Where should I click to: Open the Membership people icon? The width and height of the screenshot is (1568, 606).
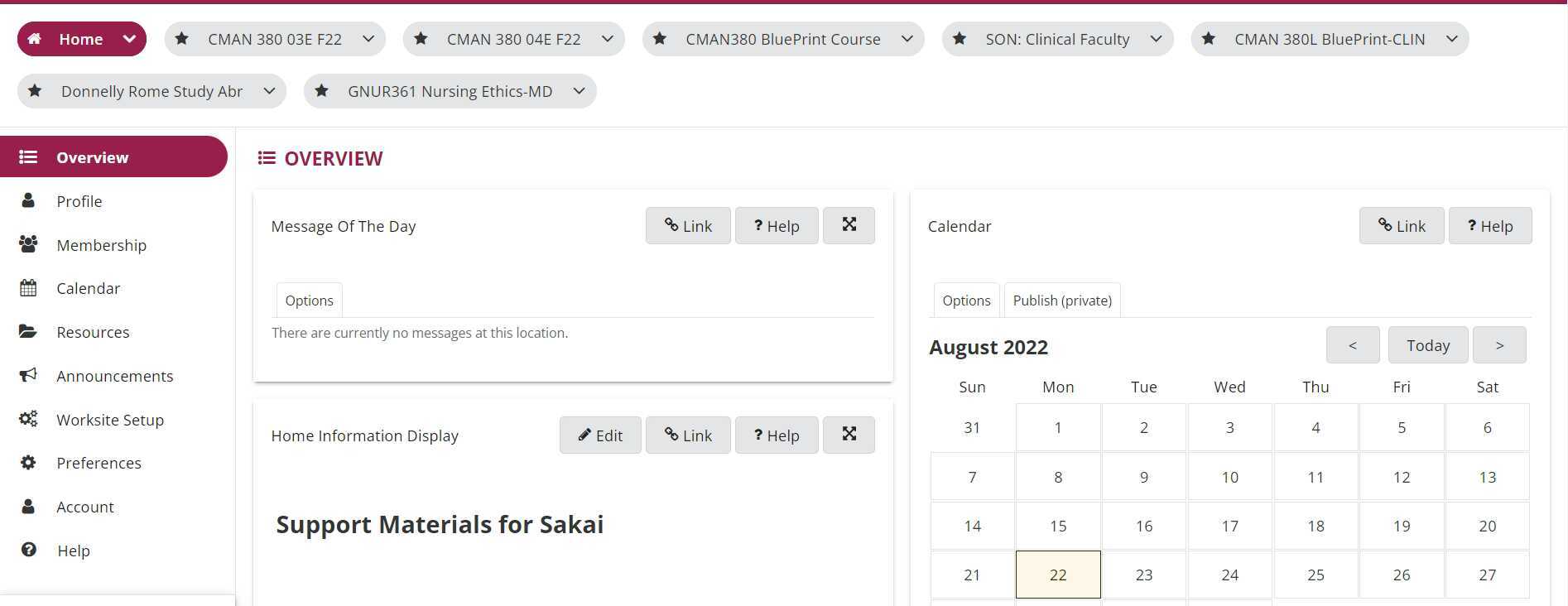tap(28, 244)
